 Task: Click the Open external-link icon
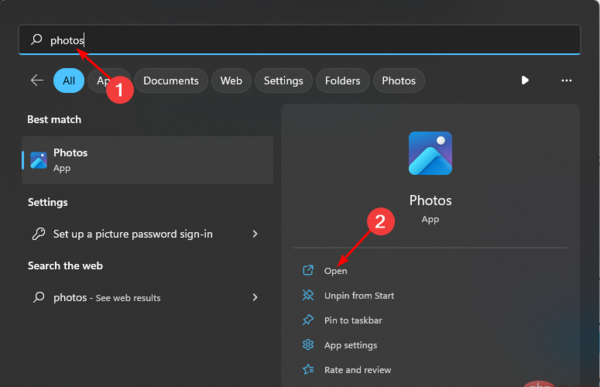coord(308,270)
